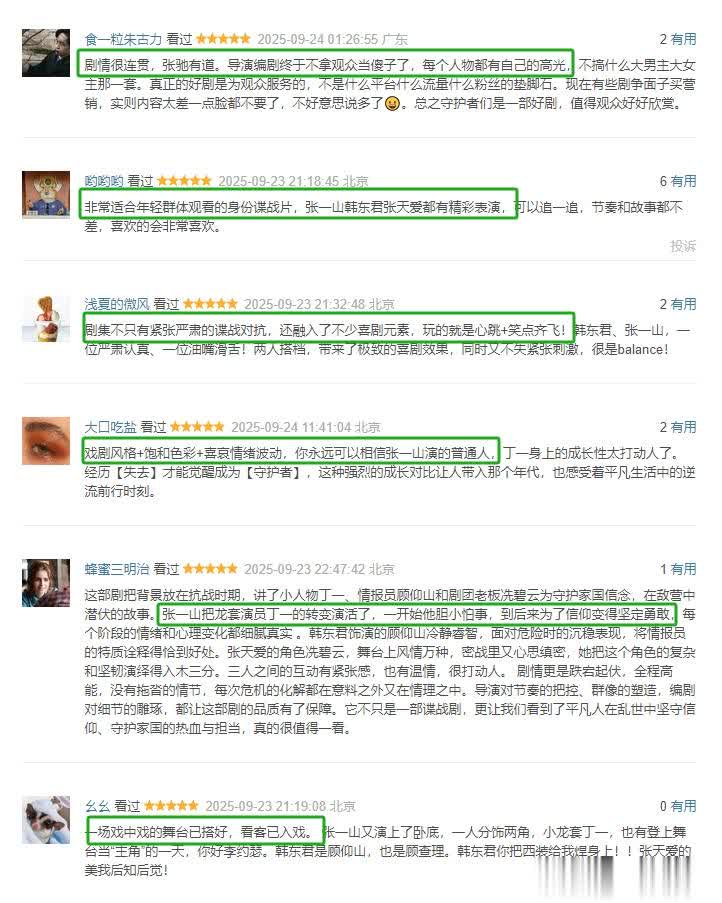The width and height of the screenshot is (722, 903).
Task: Open avatar of user 浅夏的微风
Action: pos(46,318)
